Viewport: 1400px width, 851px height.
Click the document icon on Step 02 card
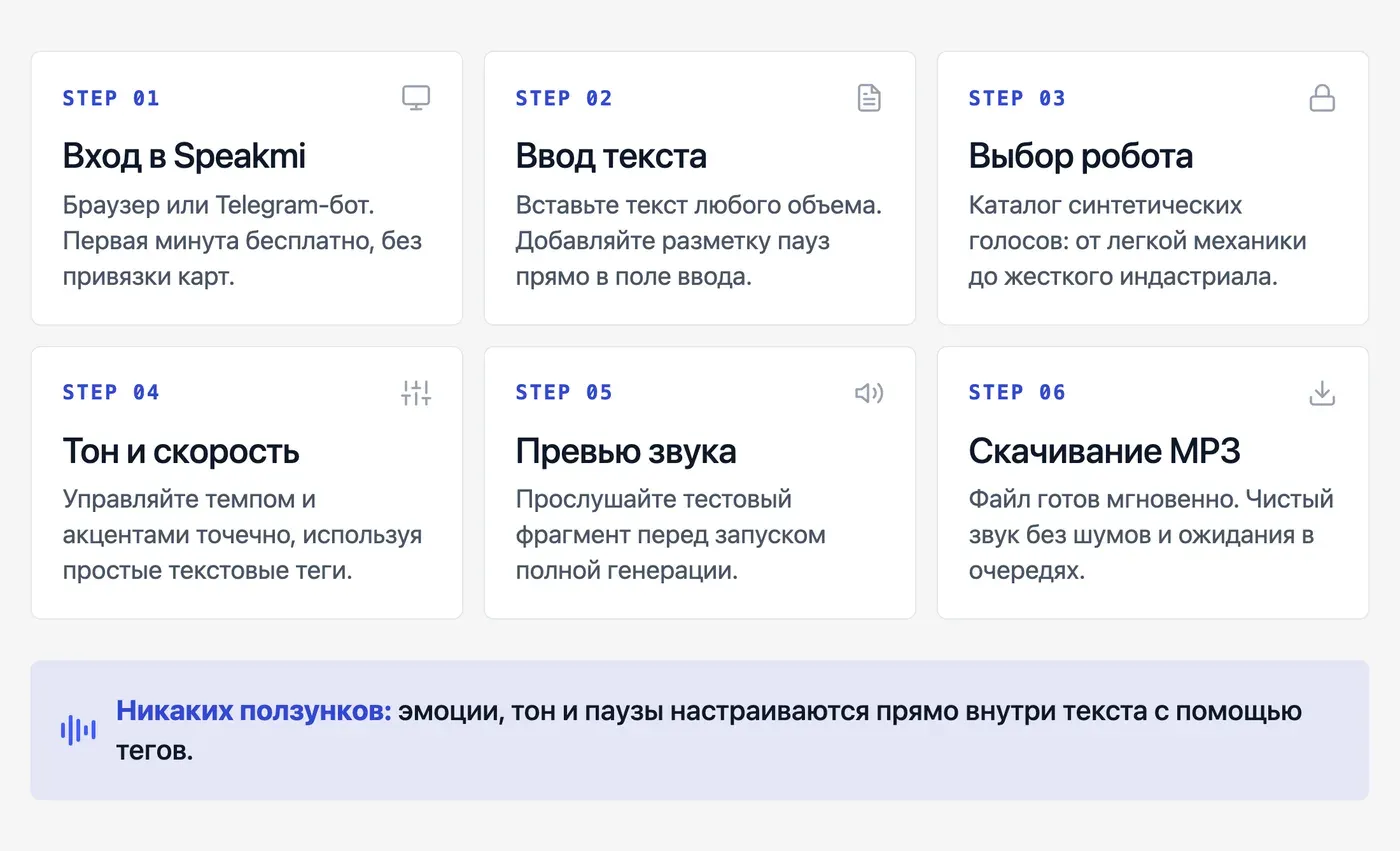(x=869, y=98)
